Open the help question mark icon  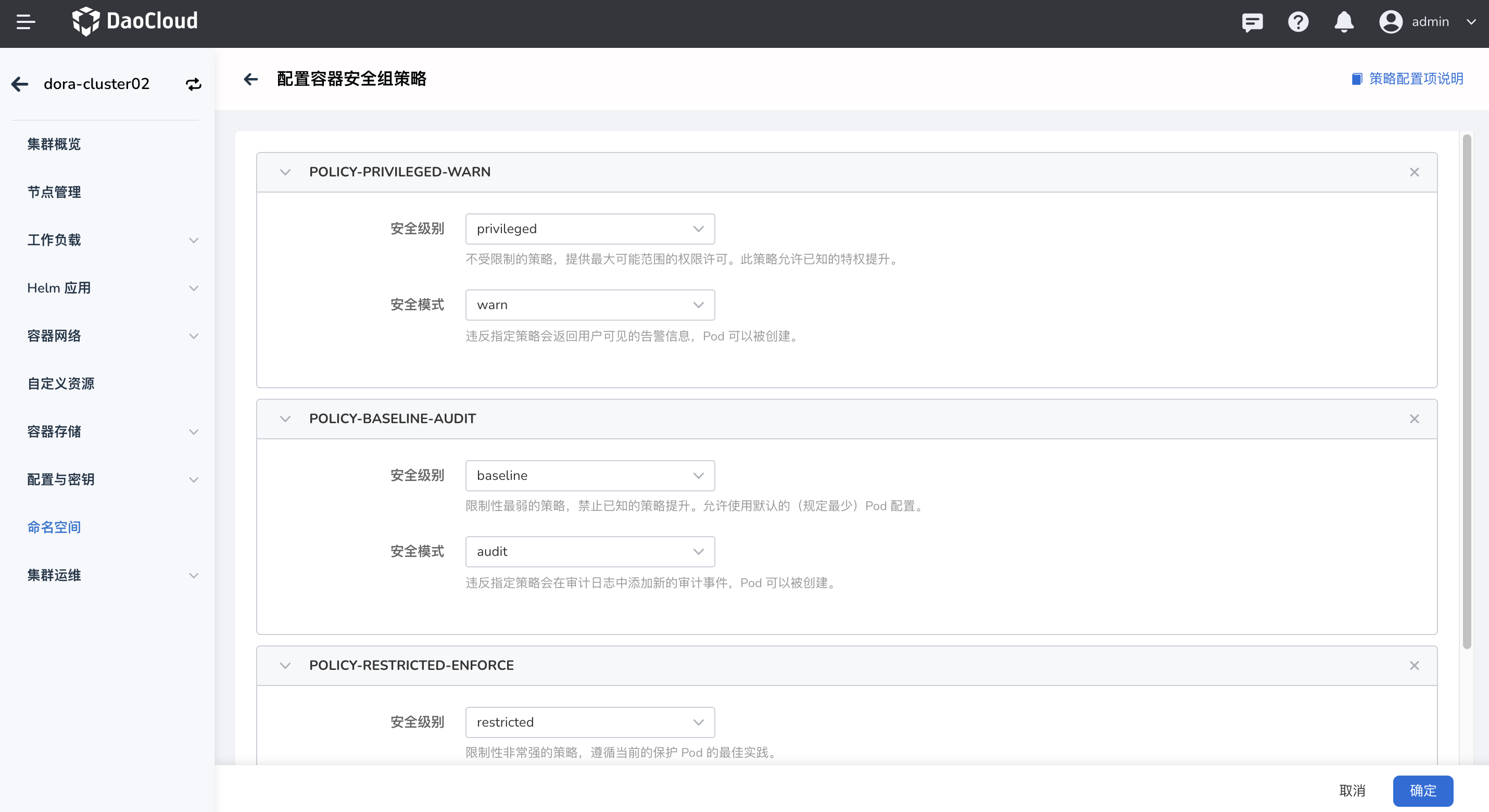1298,22
